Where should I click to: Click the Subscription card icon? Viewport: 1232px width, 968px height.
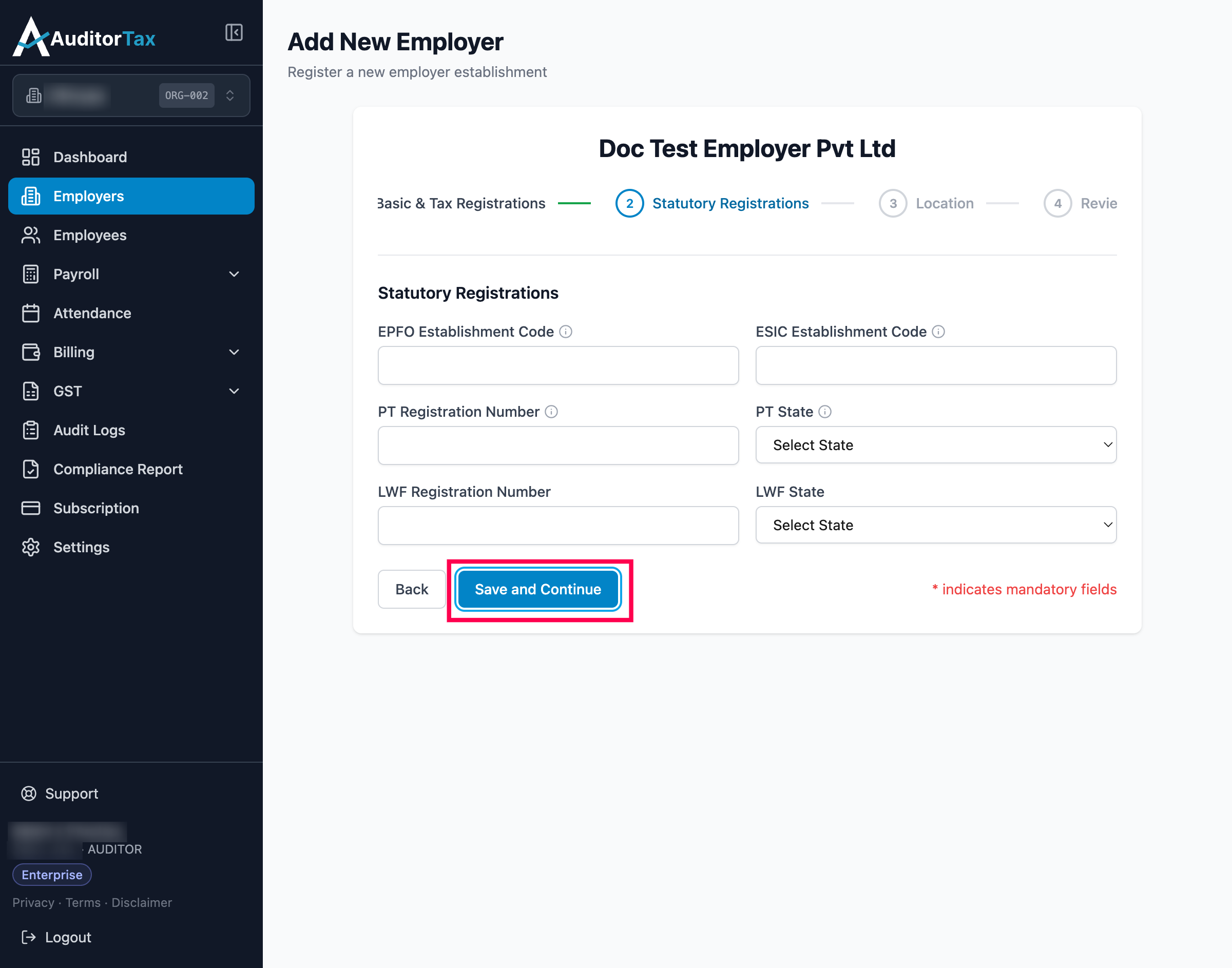point(31,508)
